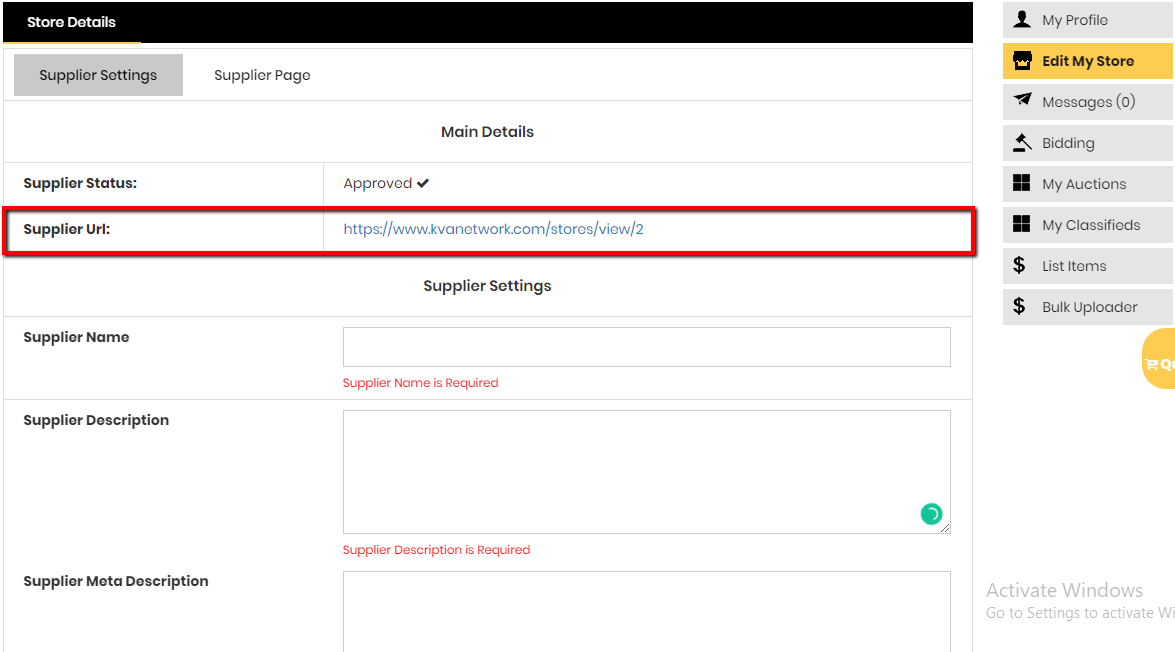
Task: Focus the Supplier Name input field
Action: click(647, 347)
